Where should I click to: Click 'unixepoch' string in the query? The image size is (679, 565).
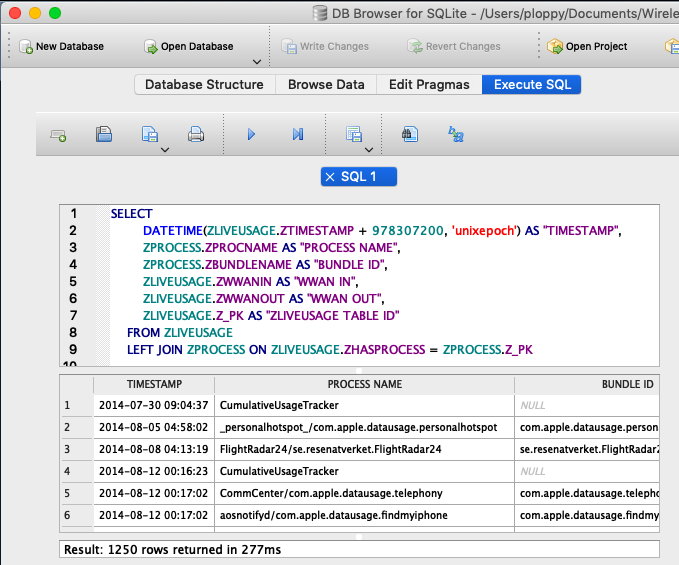click(484, 231)
